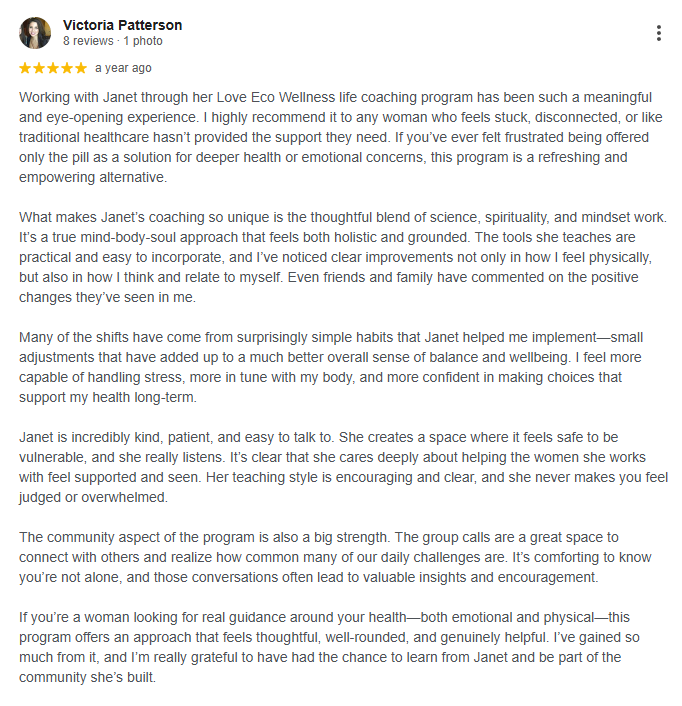Image resolution: width=682 pixels, height=706 pixels.
Task: Click the '8 reviews' count text
Action: (88, 41)
